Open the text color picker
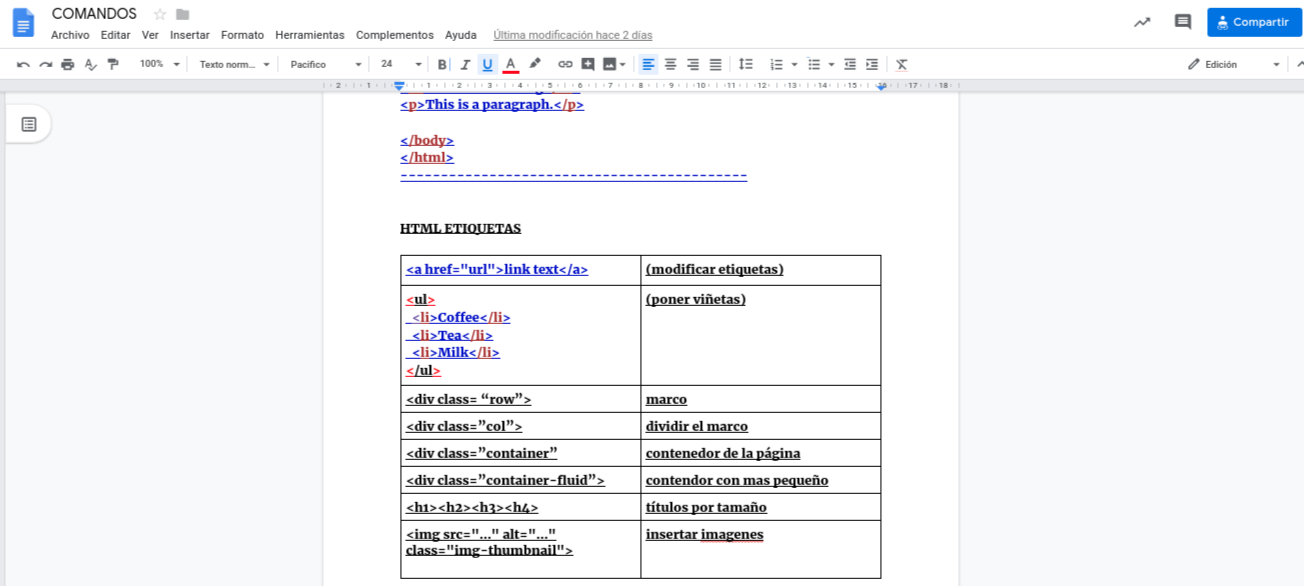 [511, 64]
